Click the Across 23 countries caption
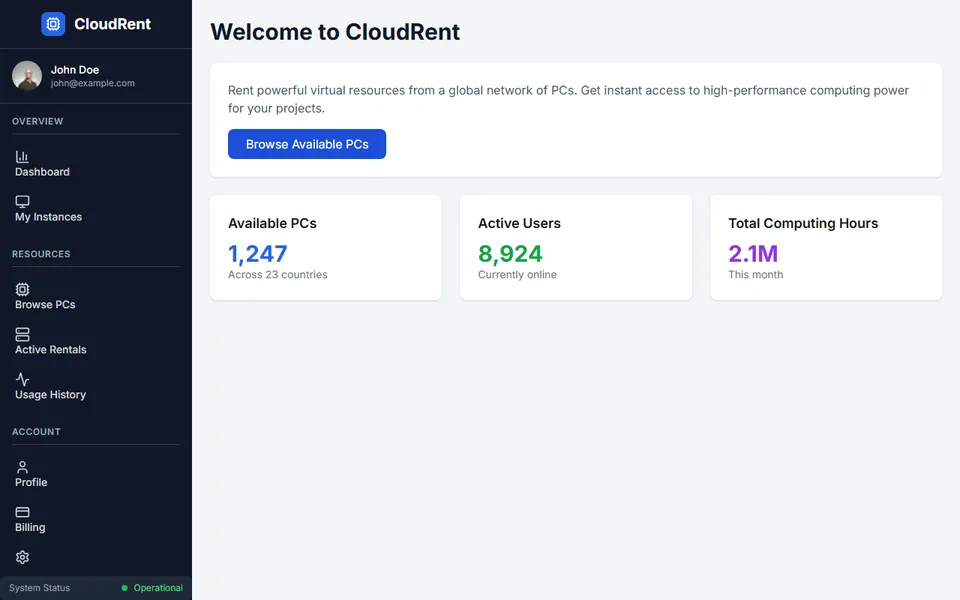 (x=278, y=275)
